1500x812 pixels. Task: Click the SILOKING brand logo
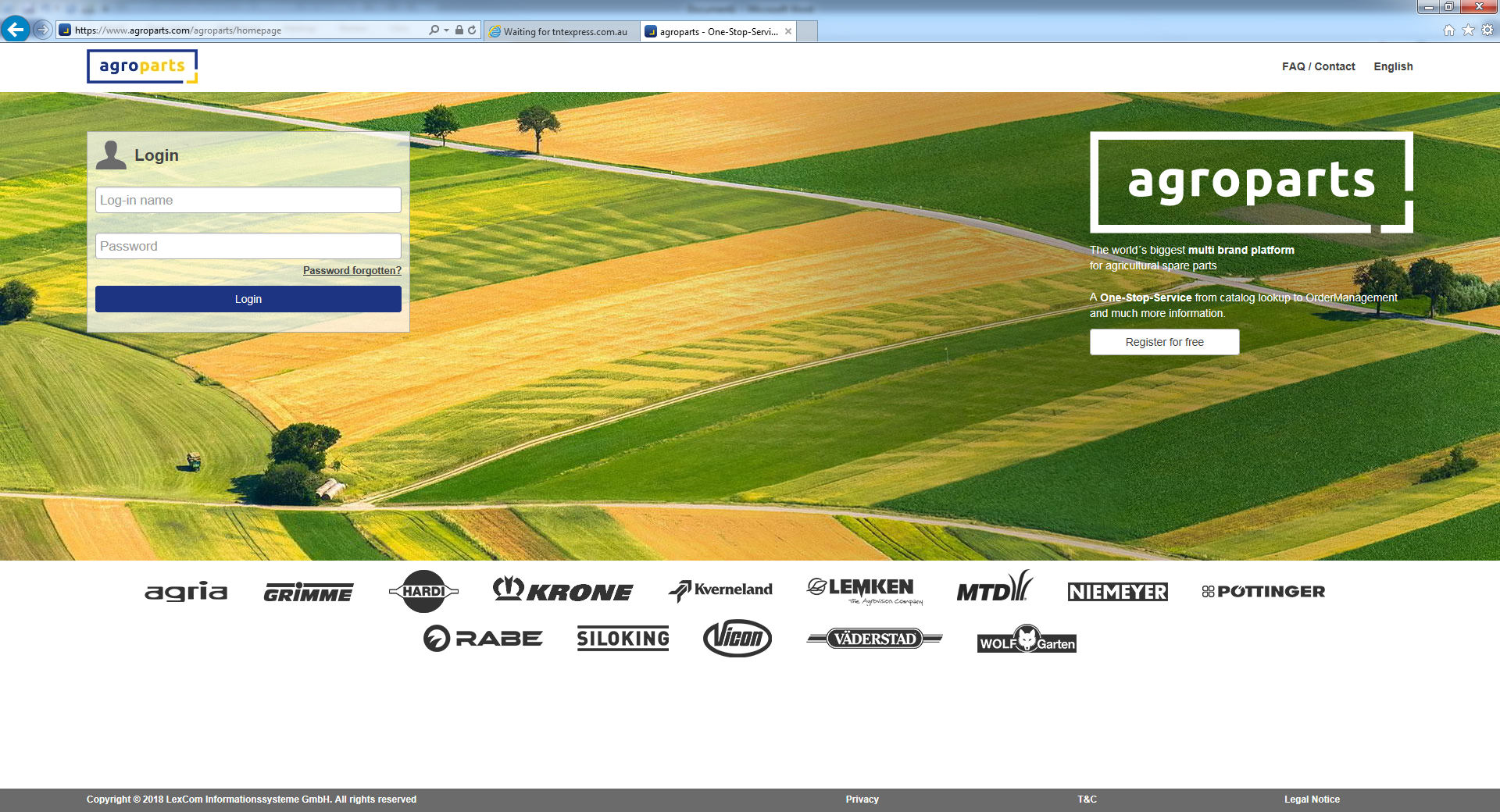623,639
